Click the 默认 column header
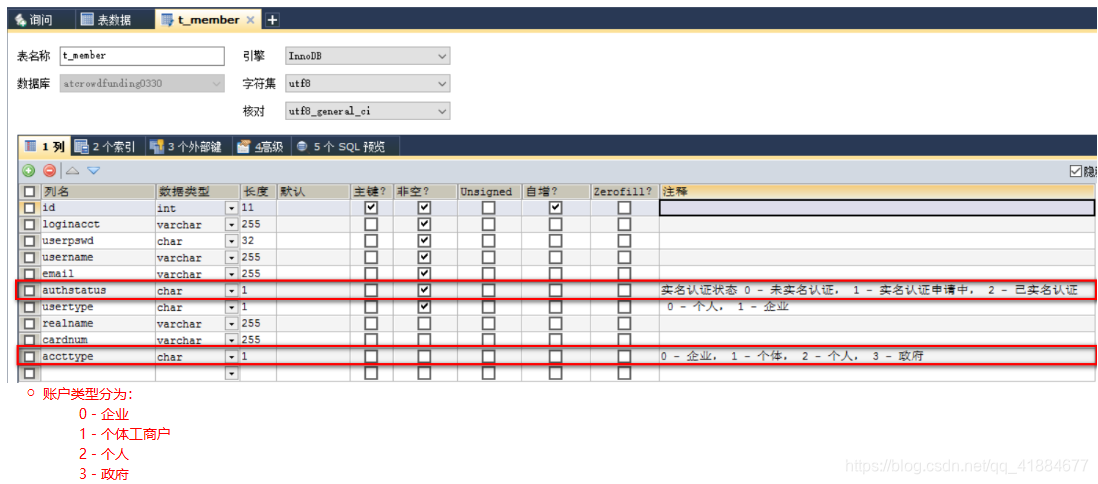Image resolution: width=1098 pixels, height=484 pixels. point(314,192)
